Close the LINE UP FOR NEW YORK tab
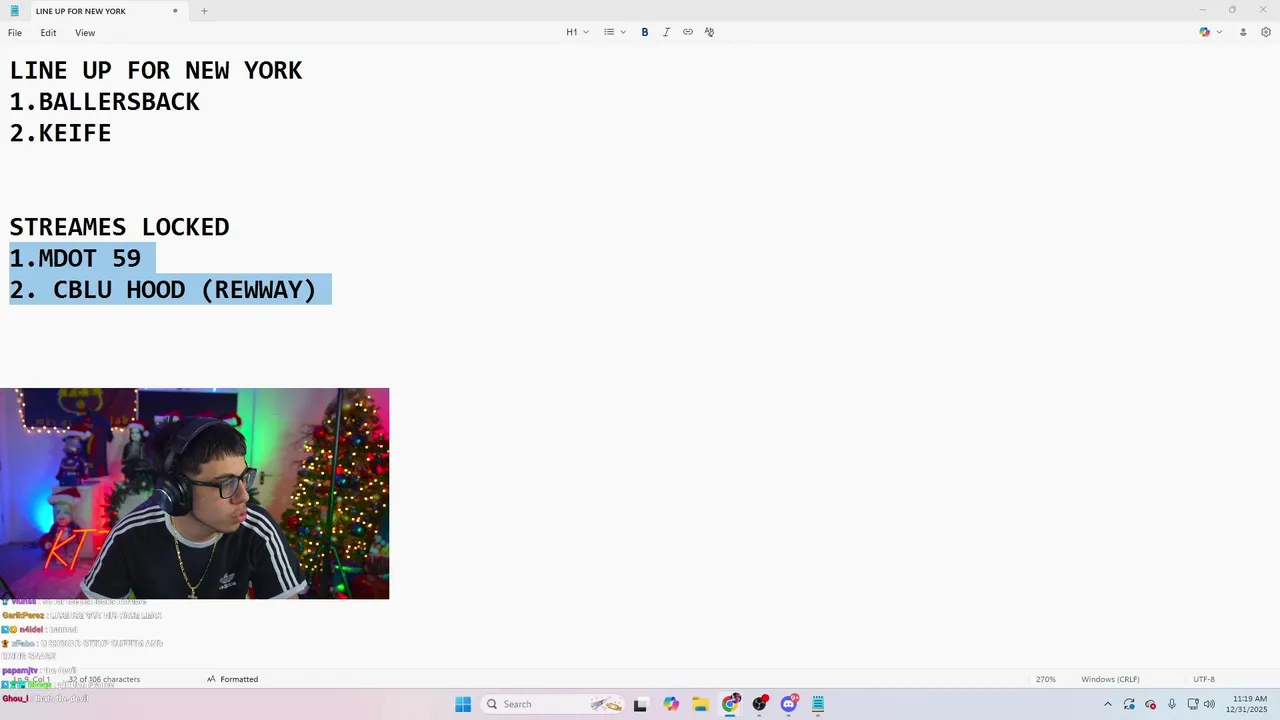1280x720 pixels. coord(175,11)
